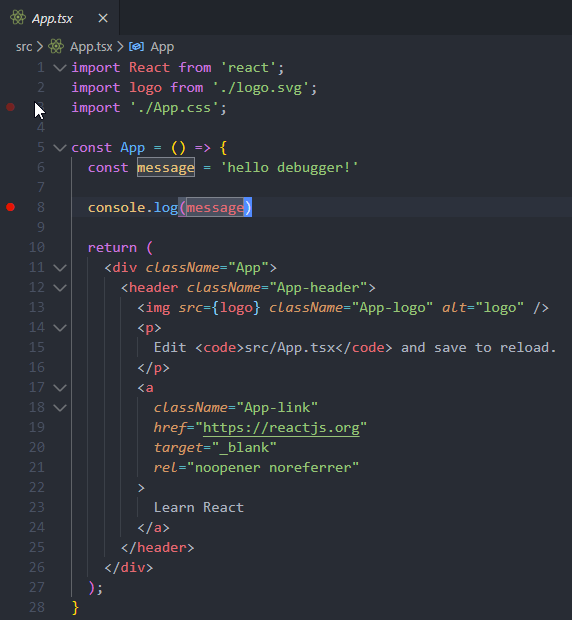Click 'hello debugger!' string
Image resolution: width=572 pixels, height=620 pixels.
coord(289,167)
